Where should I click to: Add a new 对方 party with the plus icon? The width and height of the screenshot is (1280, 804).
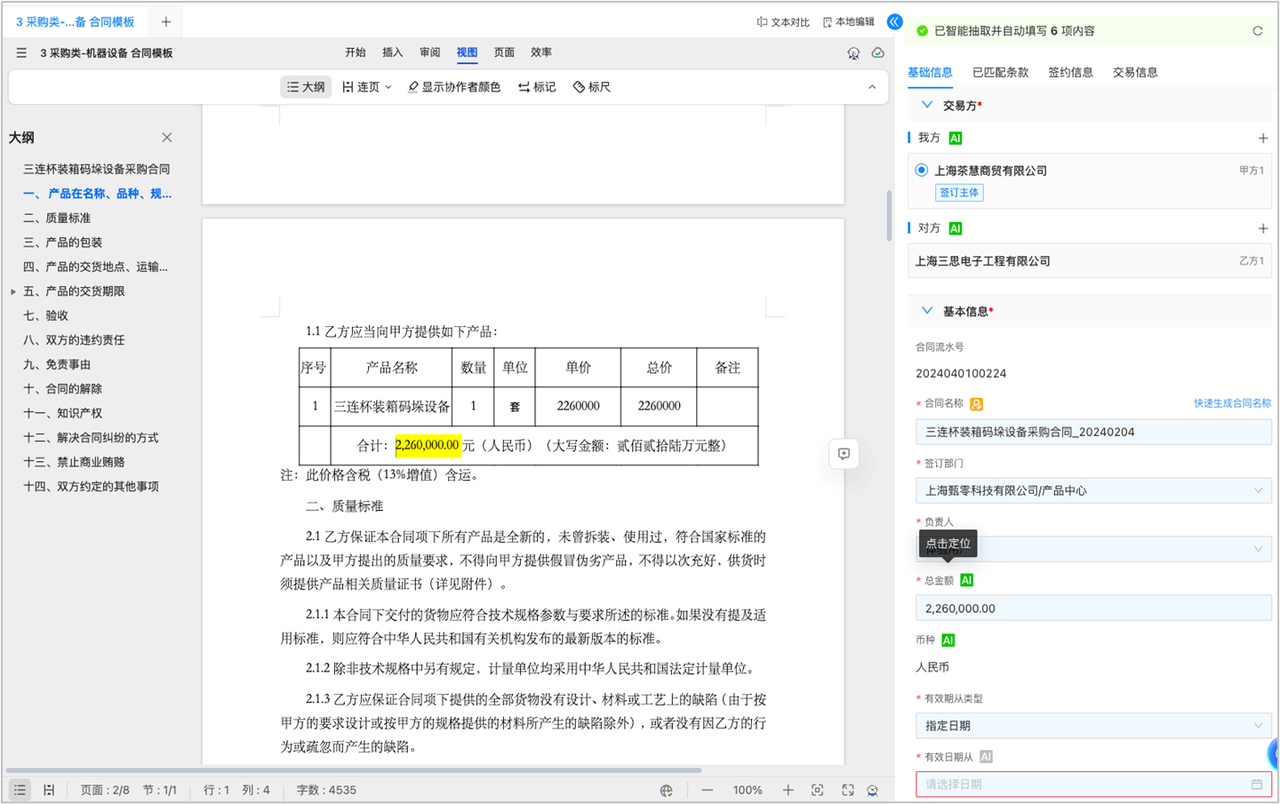1263,228
